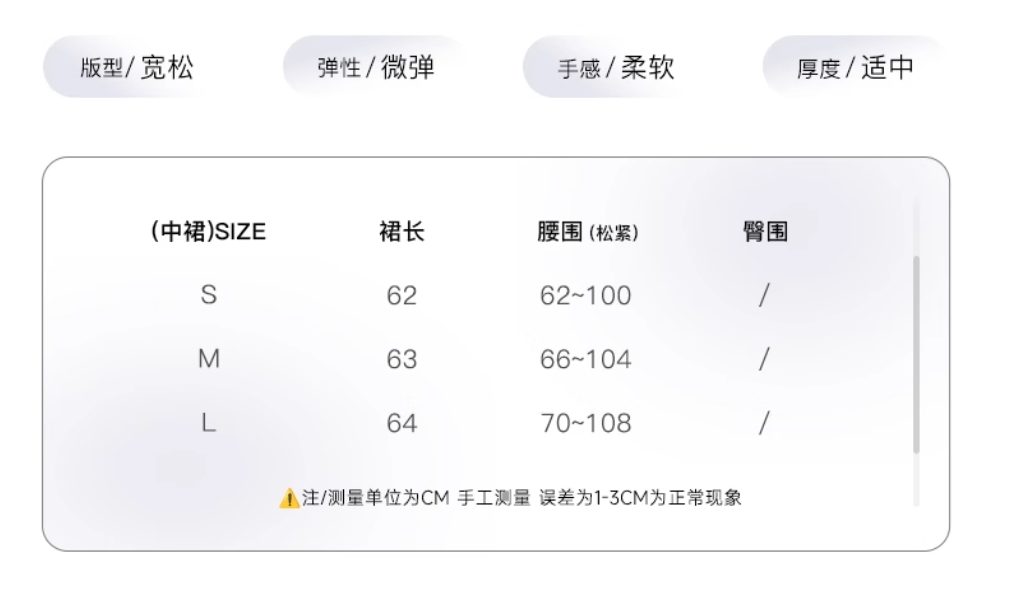Select the S size row label
1033x615 pixels.
click(x=208, y=296)
